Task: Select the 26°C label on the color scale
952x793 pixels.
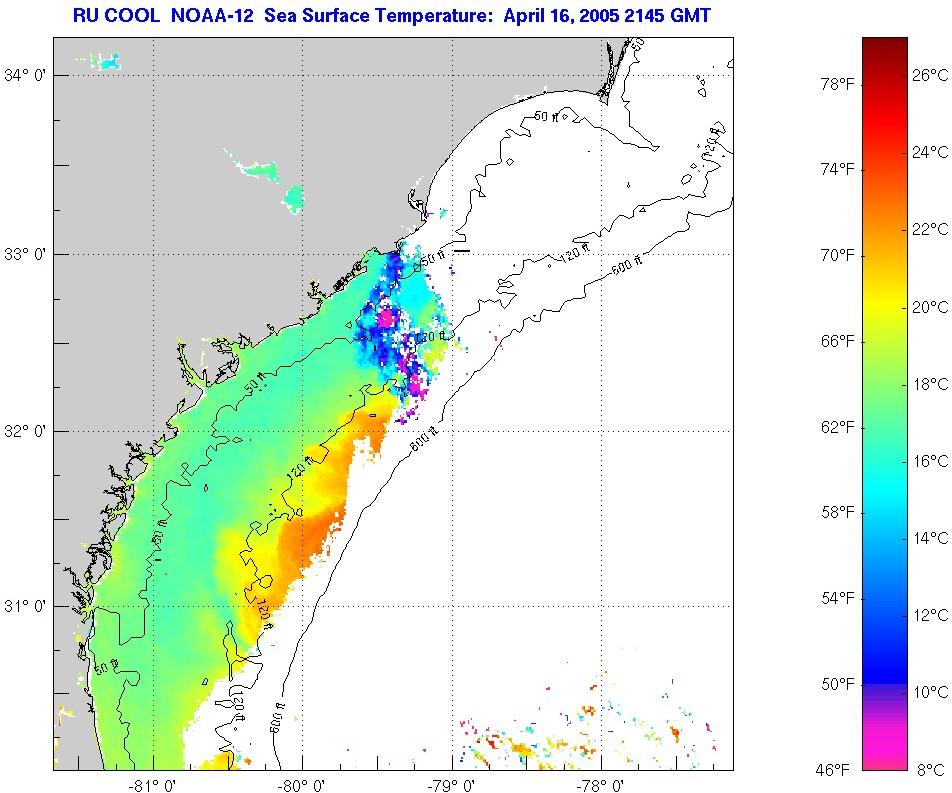Action: [x=928, y=75]
